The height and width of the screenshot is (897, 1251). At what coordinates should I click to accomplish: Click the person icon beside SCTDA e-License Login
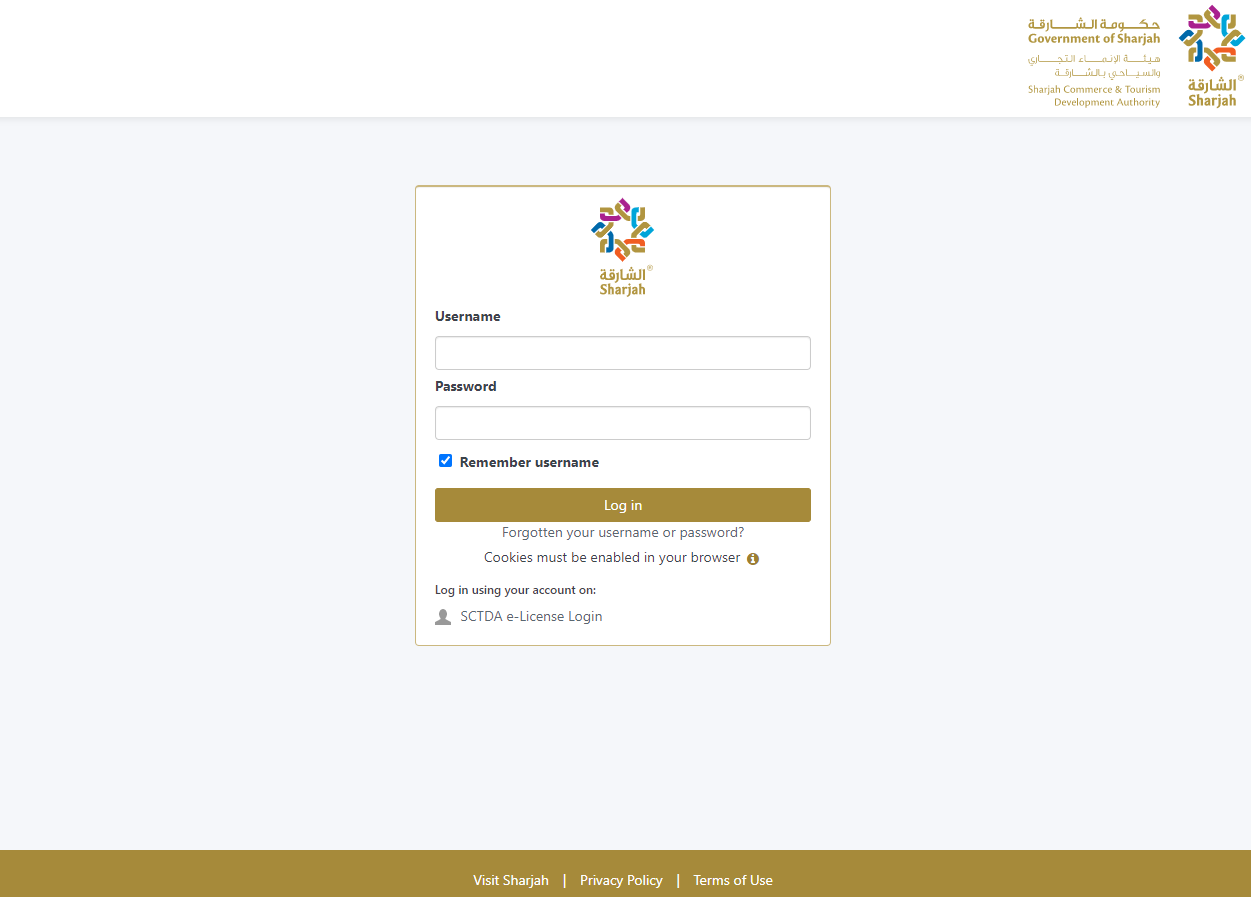(x=443, y=617)
